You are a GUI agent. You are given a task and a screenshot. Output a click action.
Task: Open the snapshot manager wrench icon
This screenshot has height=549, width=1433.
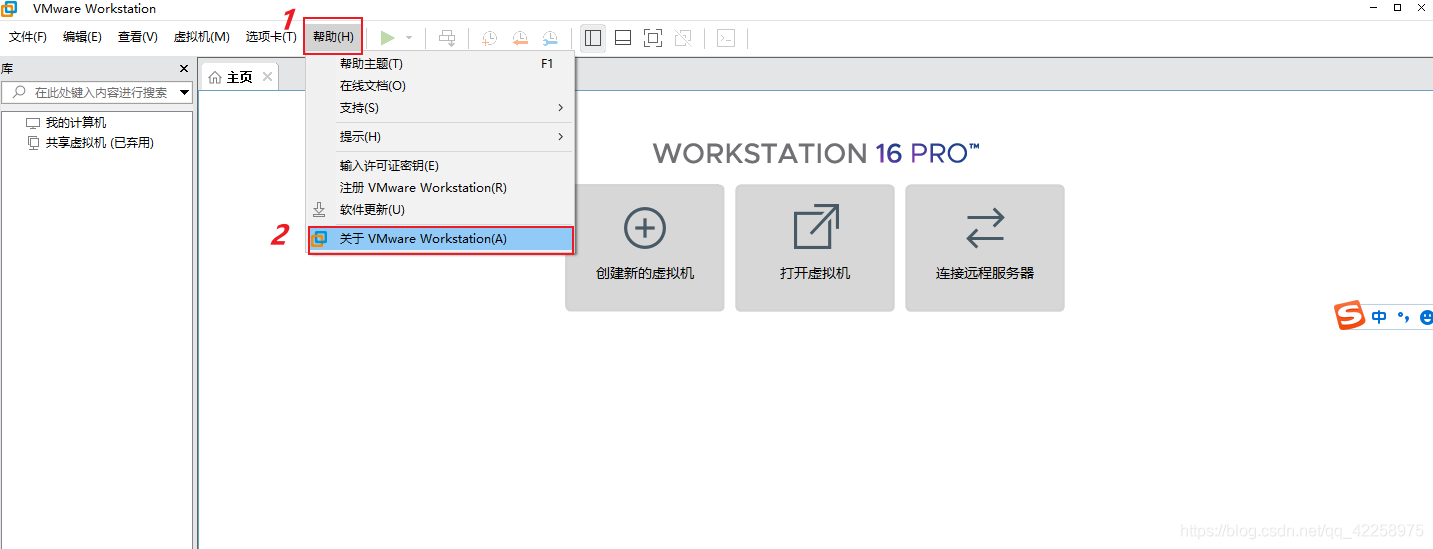(x=551, y=38)
